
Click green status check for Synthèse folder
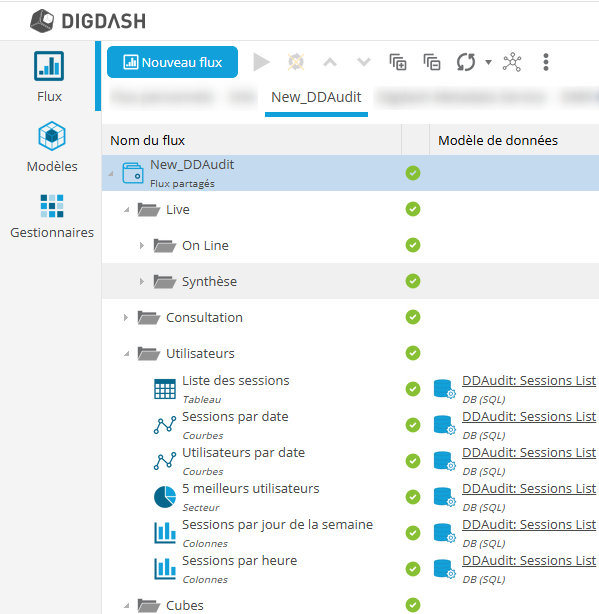pos(413,281)
